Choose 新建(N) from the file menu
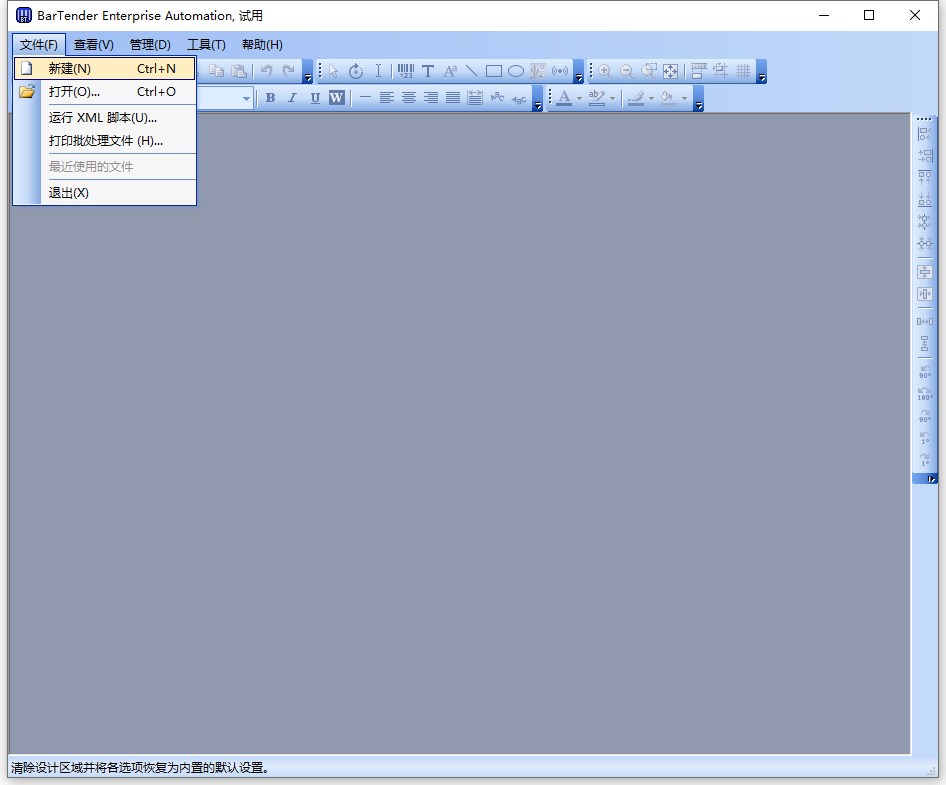Viewport: 946px width, 785px height. [104, 68]
